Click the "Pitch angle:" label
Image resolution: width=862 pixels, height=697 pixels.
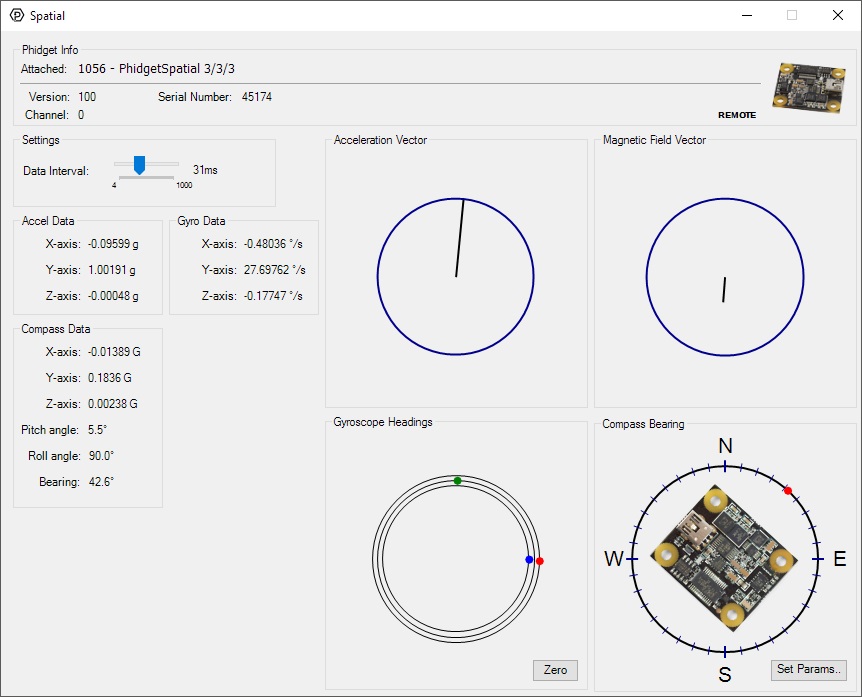tap(50, 430)
